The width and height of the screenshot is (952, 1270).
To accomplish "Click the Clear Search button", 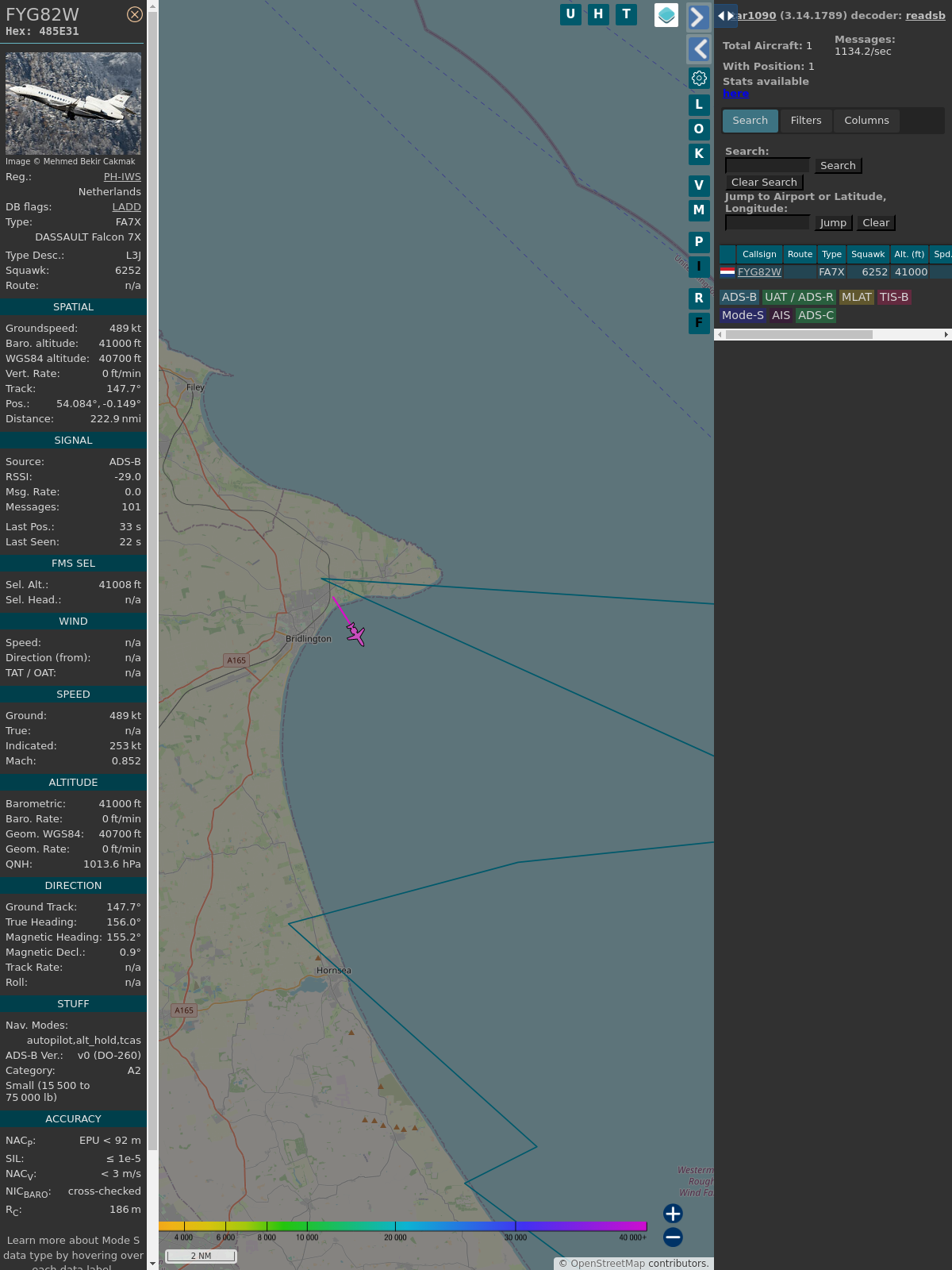I will pyautogui.click(x=764, y=183).
